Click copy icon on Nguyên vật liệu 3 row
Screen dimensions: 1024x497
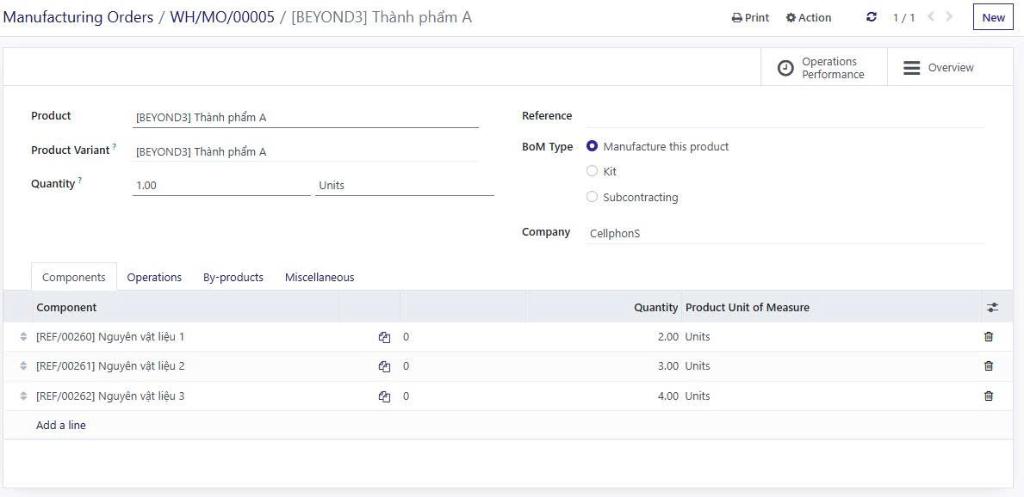pyautogui.click(x=384, y=396)
